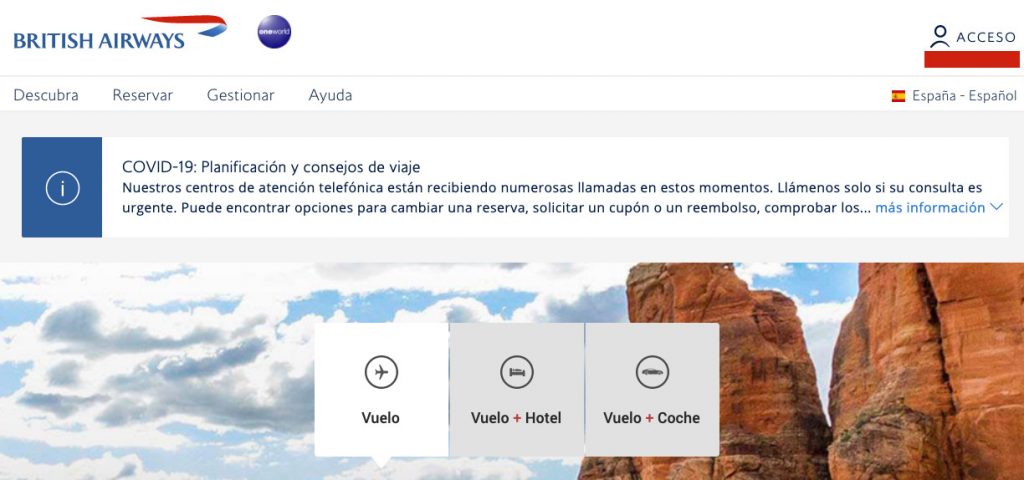
Task: Select the Vuelo tab
Action: pyautogui.click(x=381, y=390)
